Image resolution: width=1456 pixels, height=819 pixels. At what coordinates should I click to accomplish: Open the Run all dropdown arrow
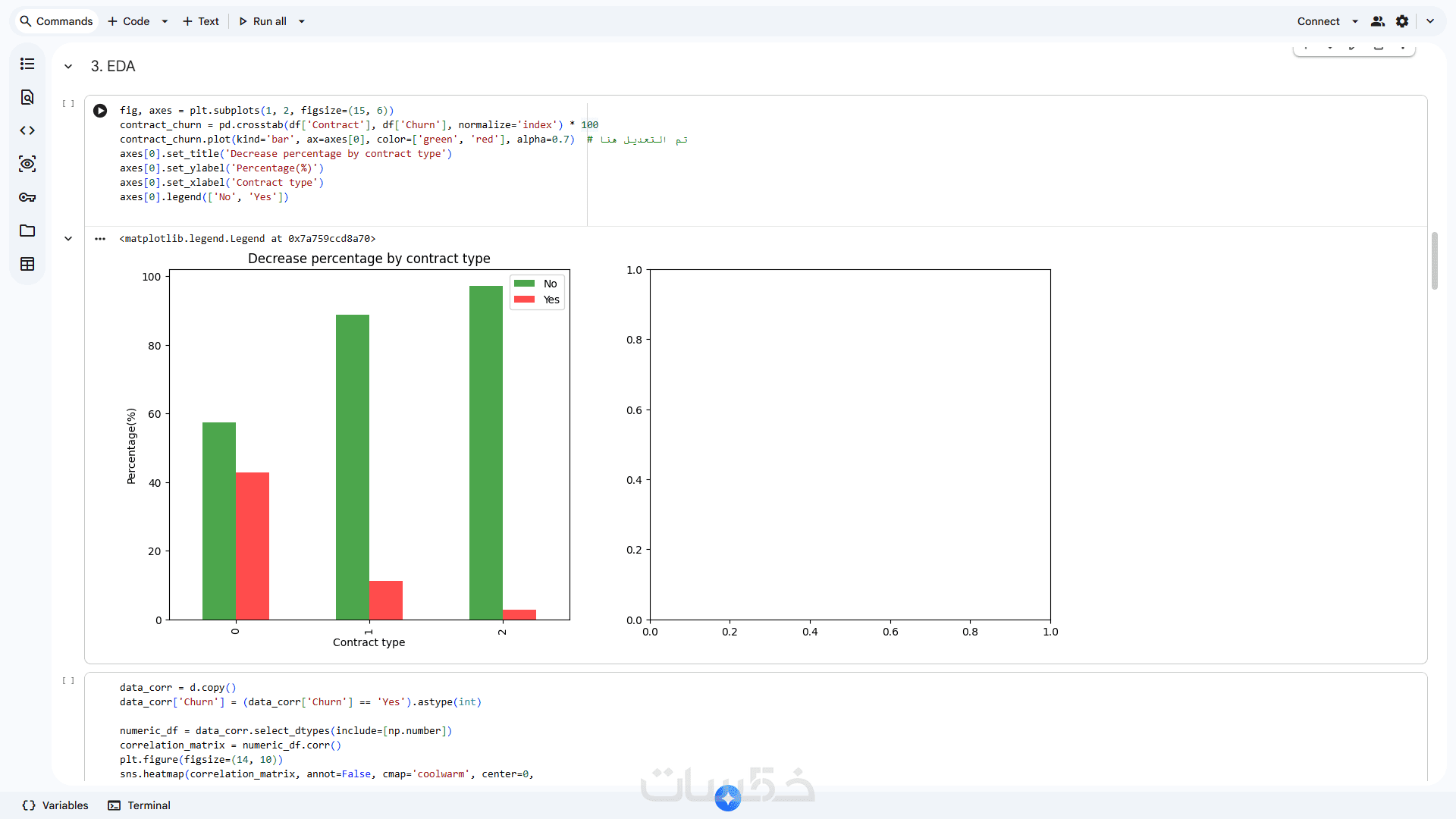tap(302, 21)
